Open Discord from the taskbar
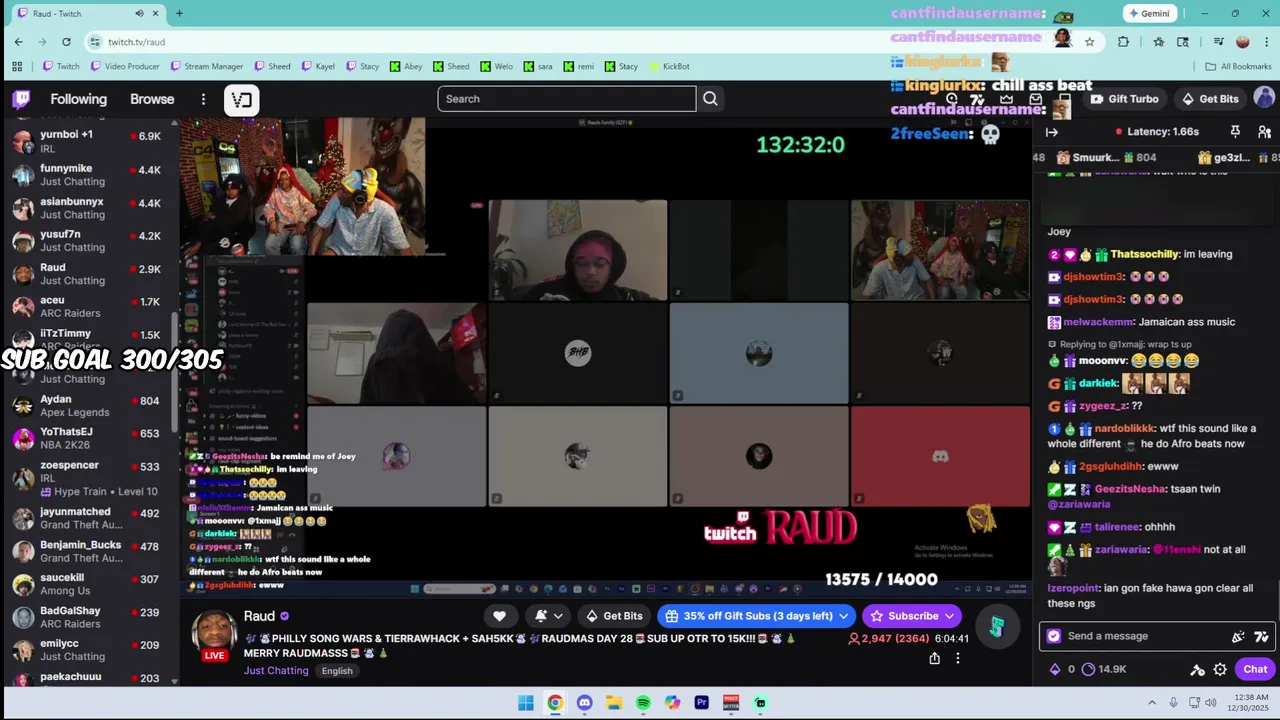1280x720 pixels. [x=585, y=703]
